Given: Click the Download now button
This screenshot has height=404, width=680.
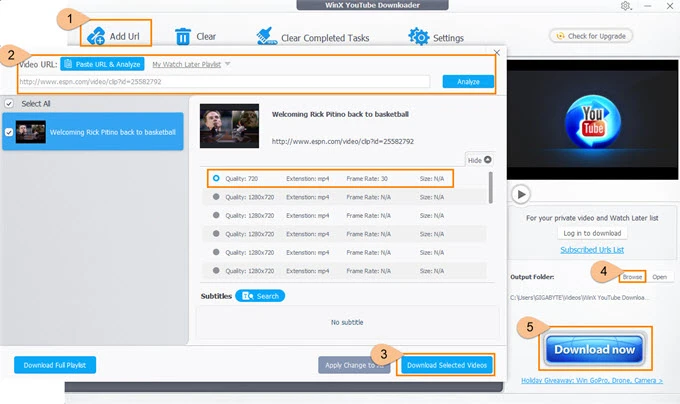Looking at the screenshot, I should [x=594, y=349].
